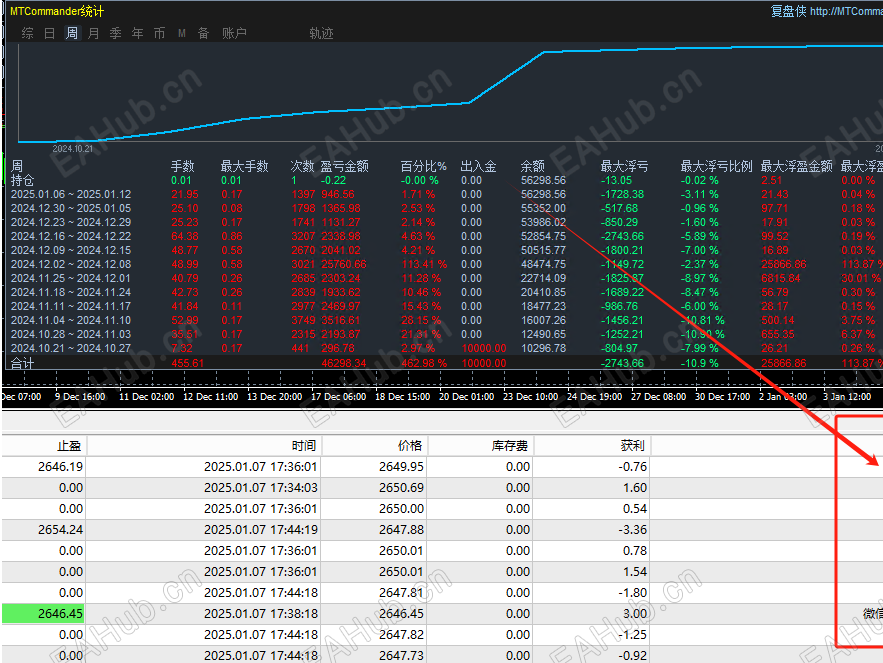
Task: Click the 30 Dec 17:00 timeline label
Action: click(723, 397)
